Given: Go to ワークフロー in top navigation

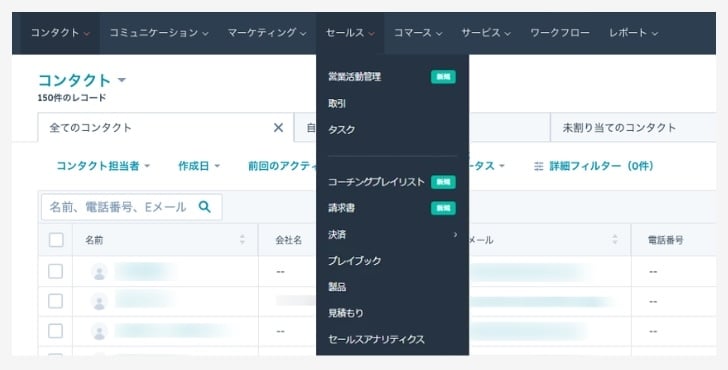Looking at the screenshot, I should [560, 33].
